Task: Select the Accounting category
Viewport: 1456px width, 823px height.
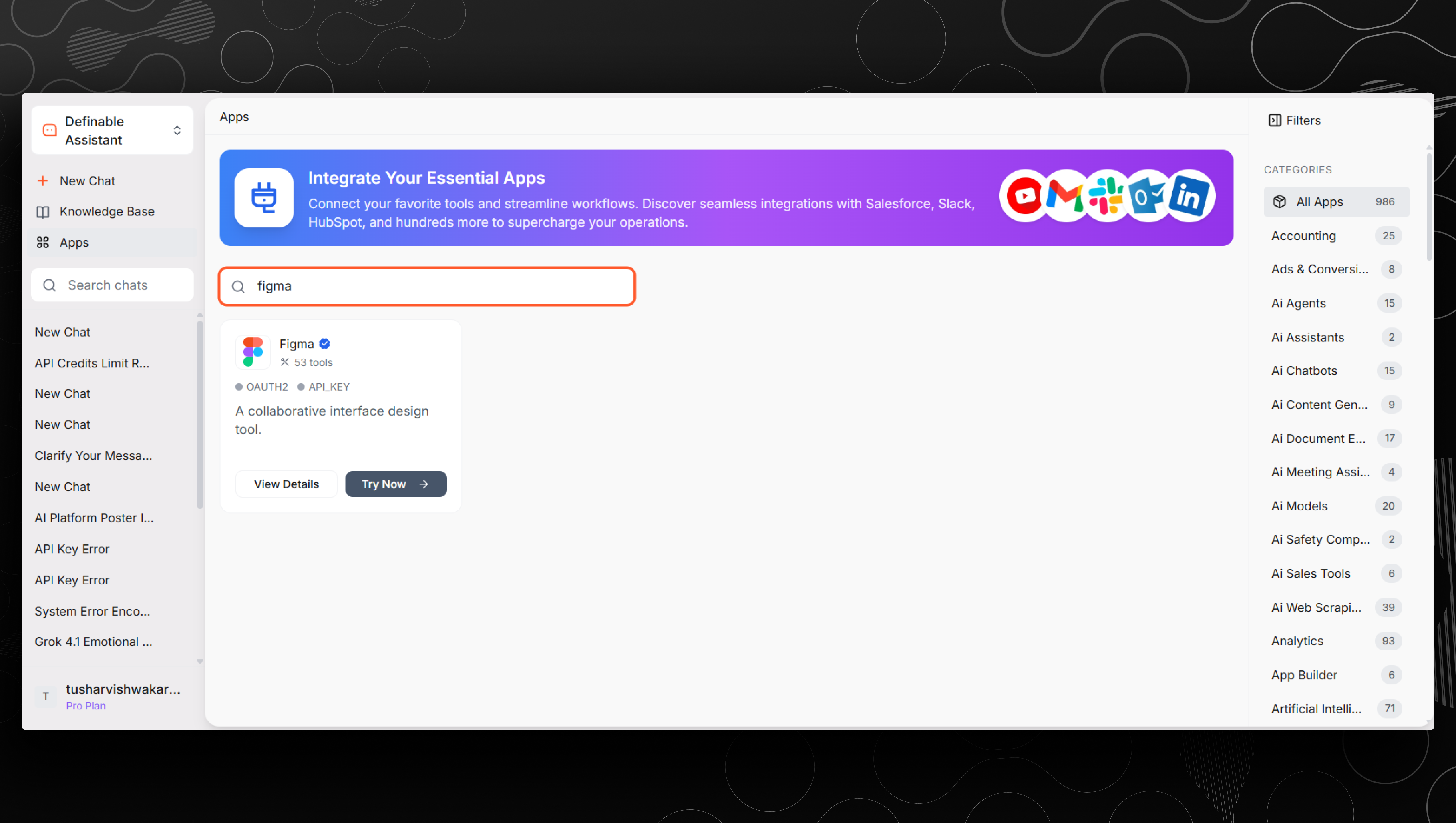Action: pyautogui.click(x=1336, y=236)
